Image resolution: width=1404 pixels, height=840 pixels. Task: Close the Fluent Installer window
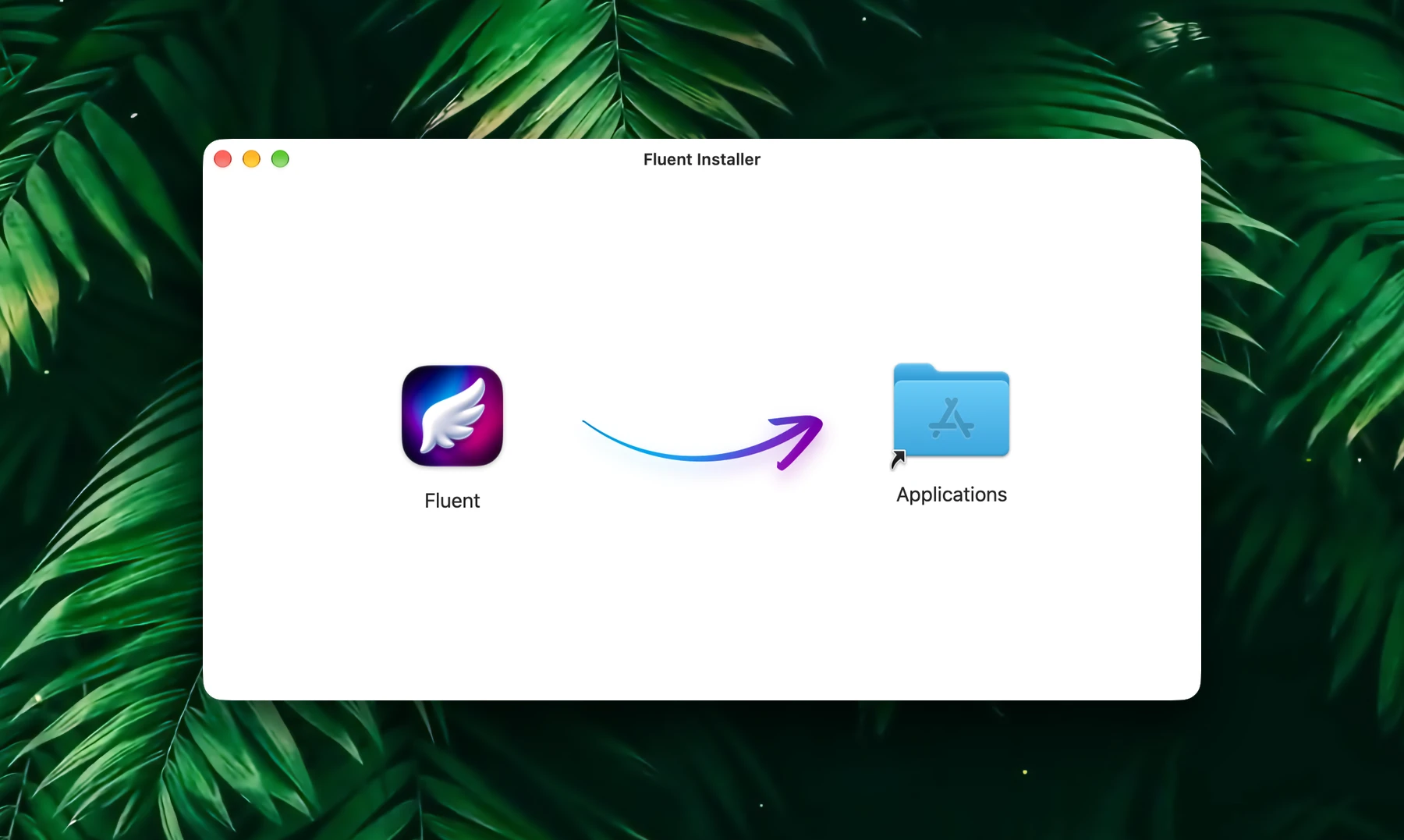tap(223, 159)
